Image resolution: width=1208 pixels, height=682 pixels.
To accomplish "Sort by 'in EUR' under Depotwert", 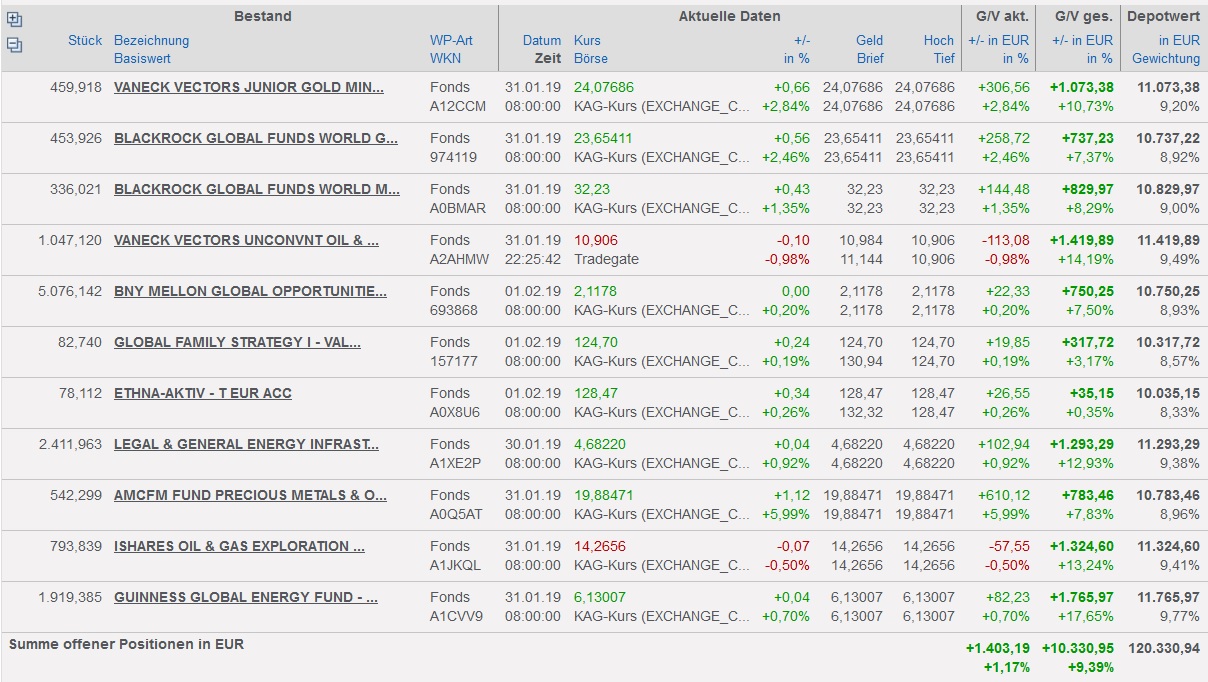I will pos(1179,41).
